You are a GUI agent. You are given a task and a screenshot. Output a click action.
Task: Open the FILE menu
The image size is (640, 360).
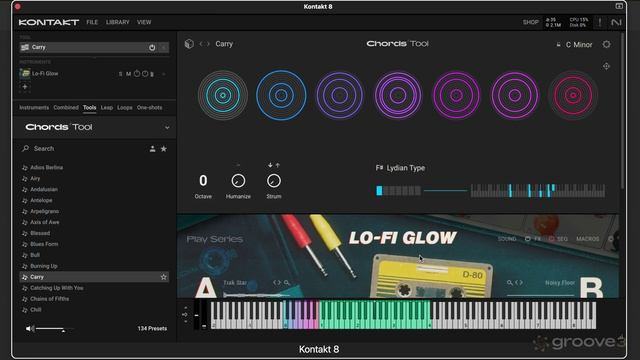click(92, 22)
